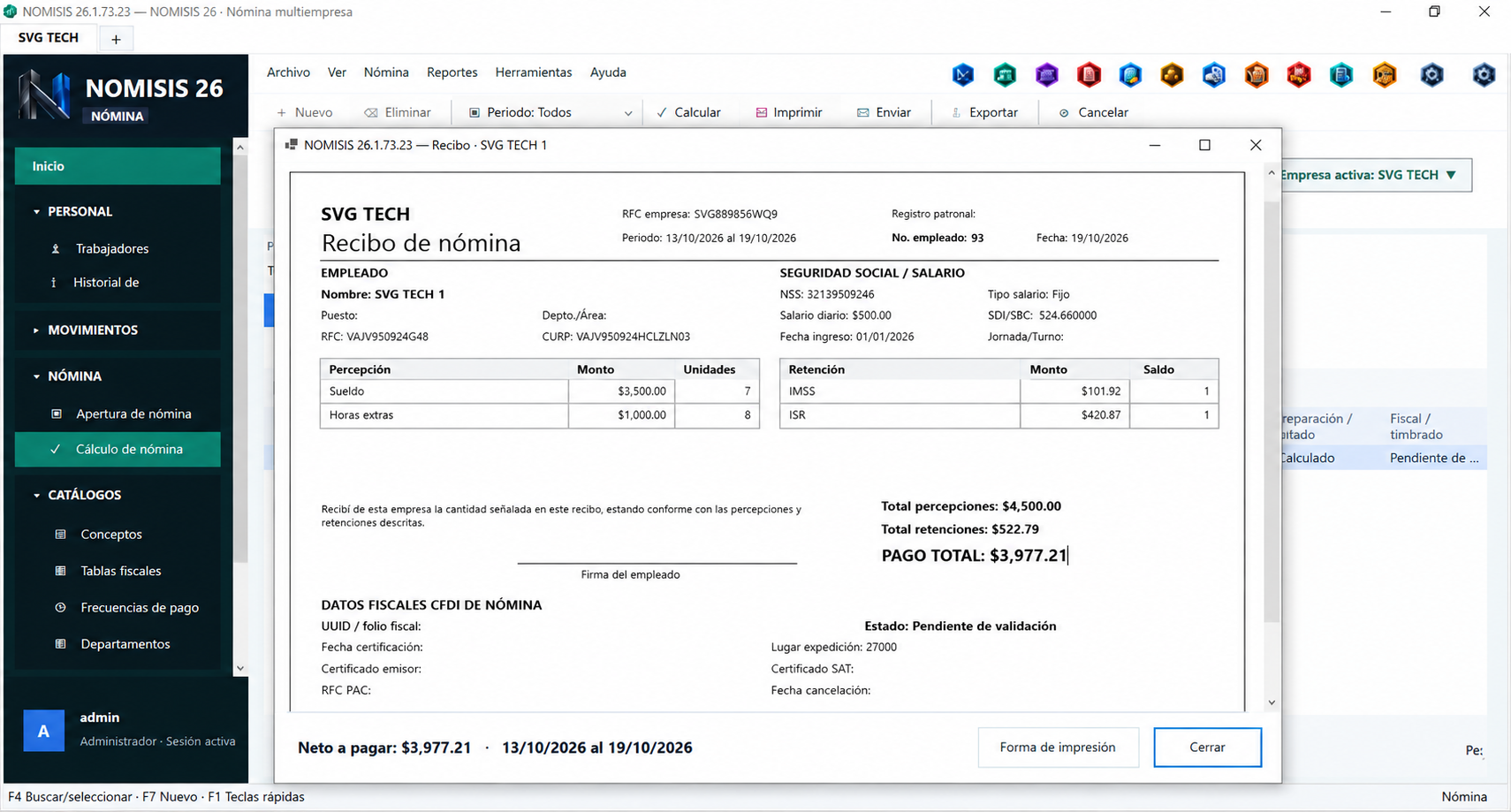1511x812 pixels.
Task: Open the Herramientas menu
Action: 534,72
